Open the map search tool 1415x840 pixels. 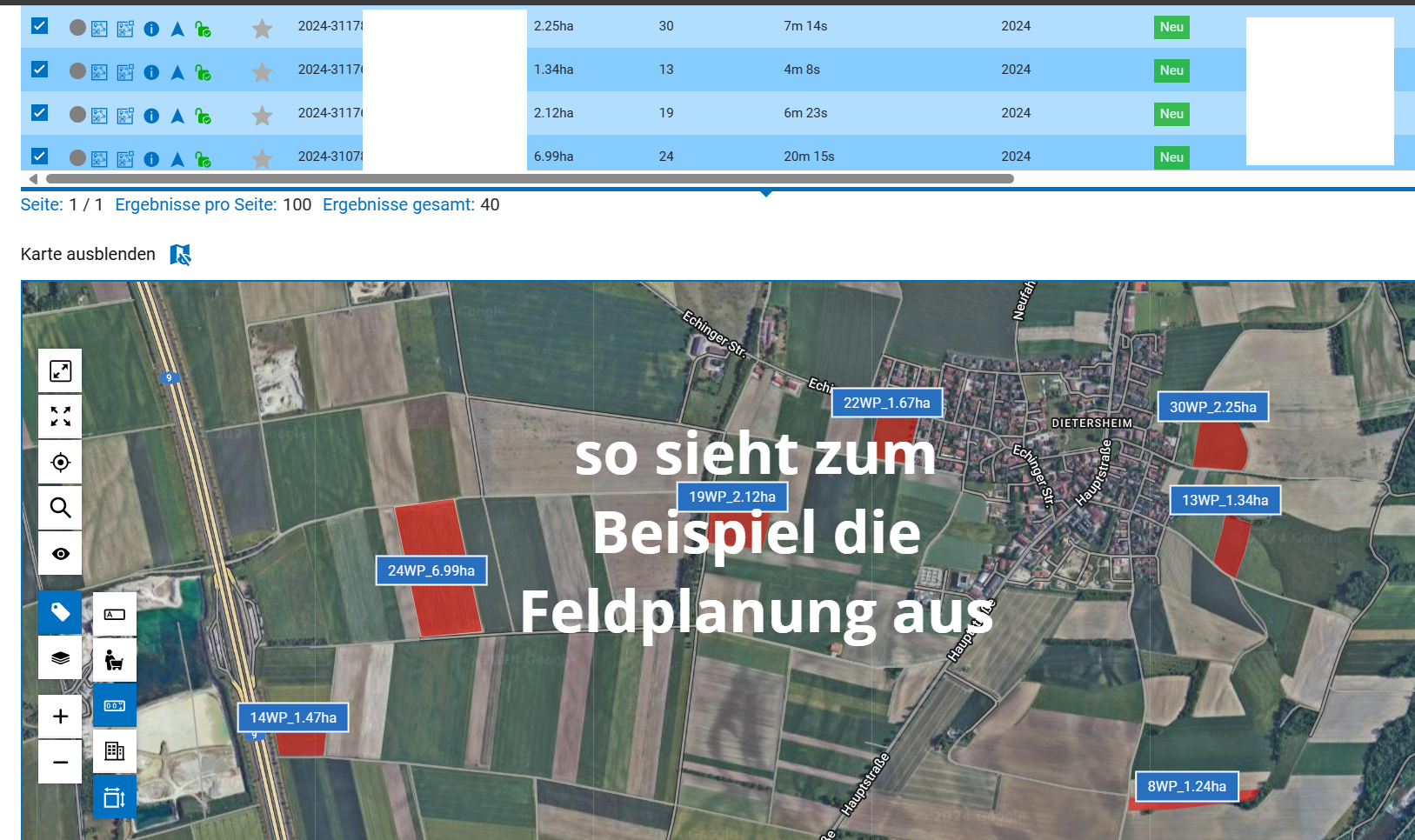[60, 508]
